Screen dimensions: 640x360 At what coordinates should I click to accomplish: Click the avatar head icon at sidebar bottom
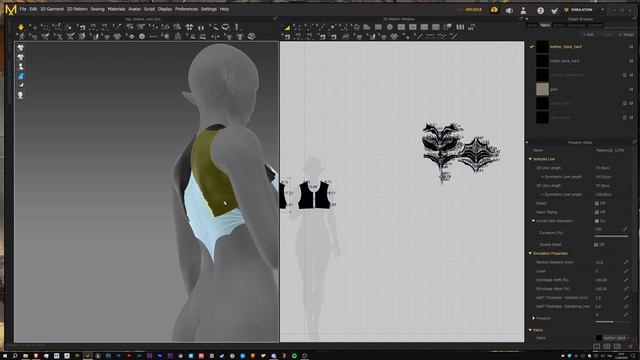(20, 95)
